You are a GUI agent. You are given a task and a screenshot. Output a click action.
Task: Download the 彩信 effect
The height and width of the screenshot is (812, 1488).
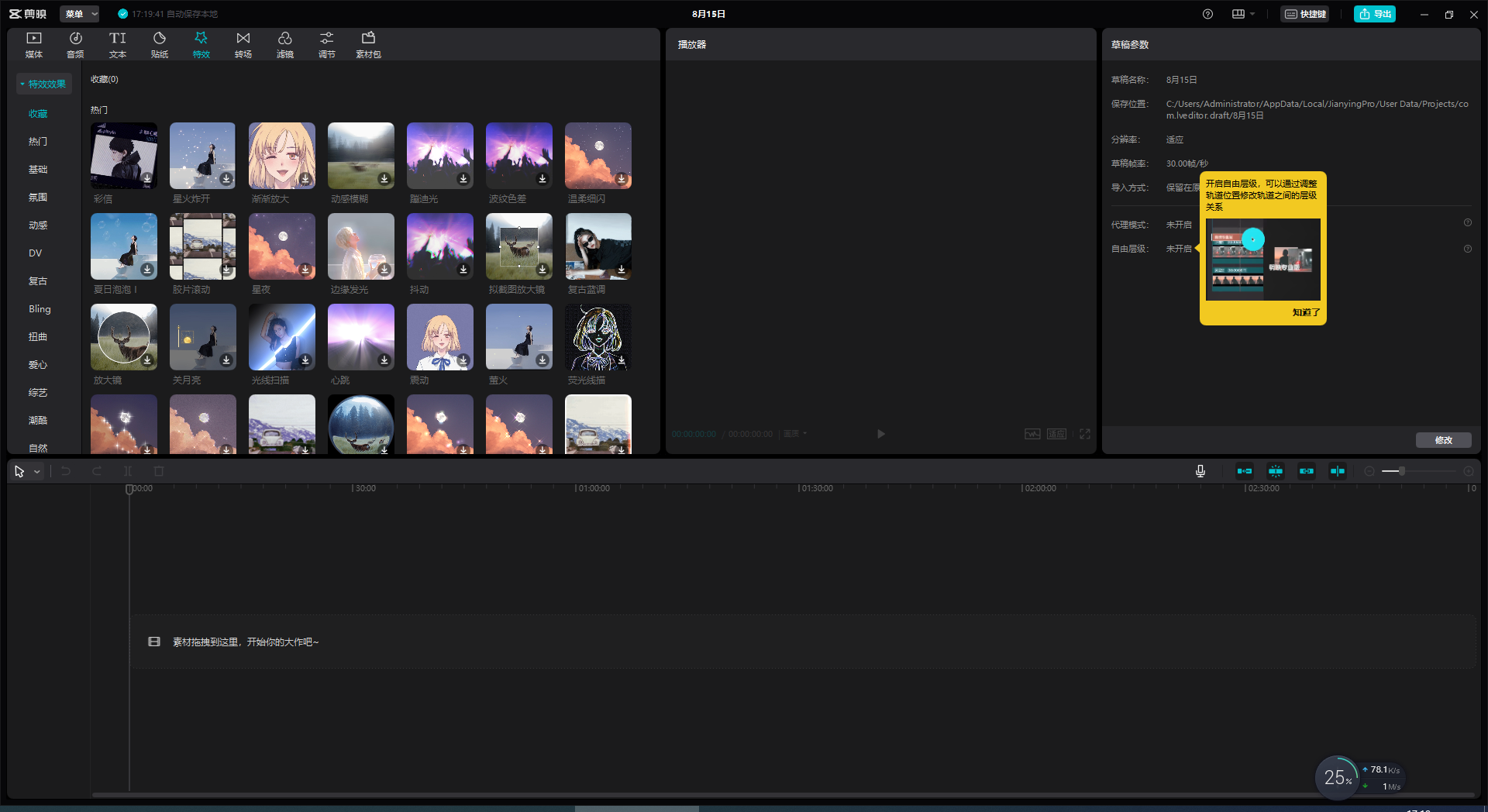pyautogui.click(x=147, y=179)
